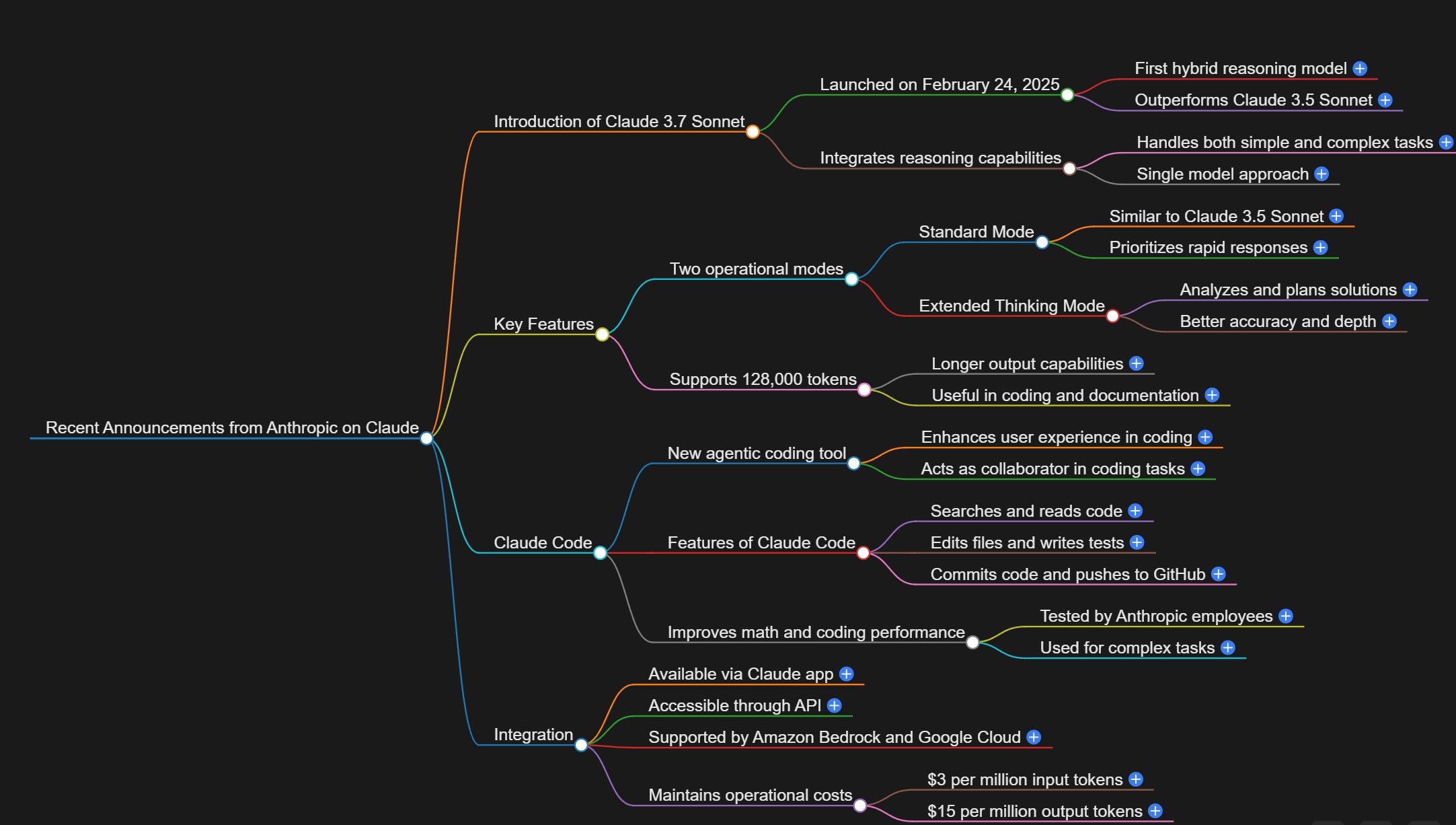1456x825 pixels.
Task: Click the Useful in coding and documentation text
Action: (1065, 396)
